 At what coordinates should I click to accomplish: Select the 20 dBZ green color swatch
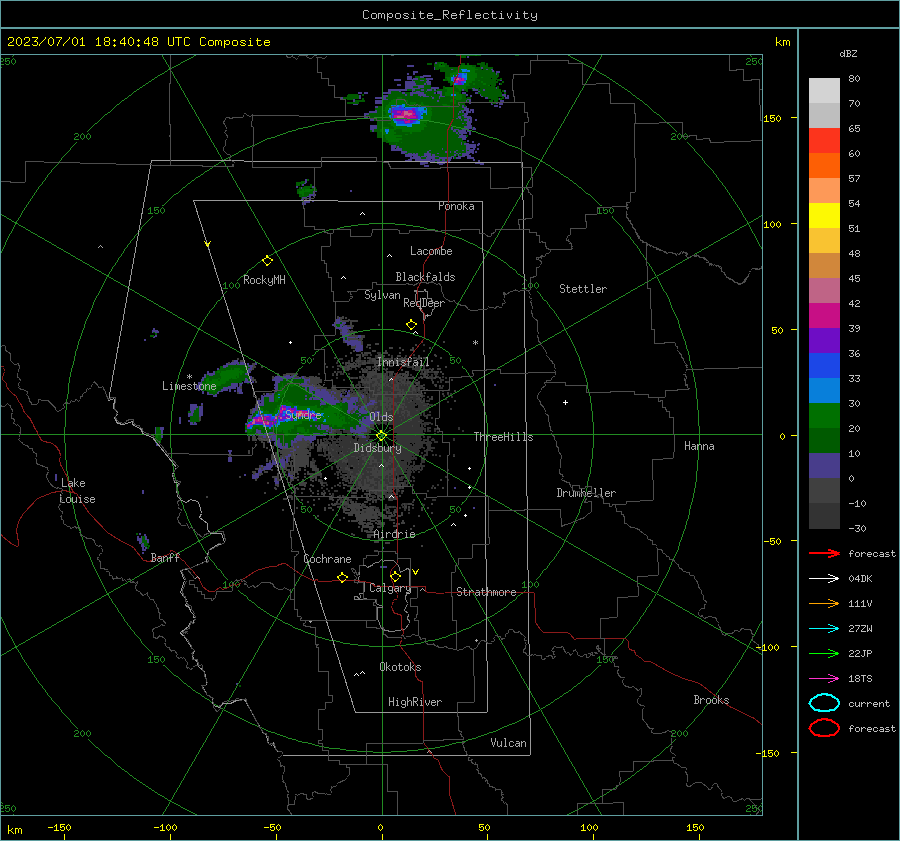824,416
